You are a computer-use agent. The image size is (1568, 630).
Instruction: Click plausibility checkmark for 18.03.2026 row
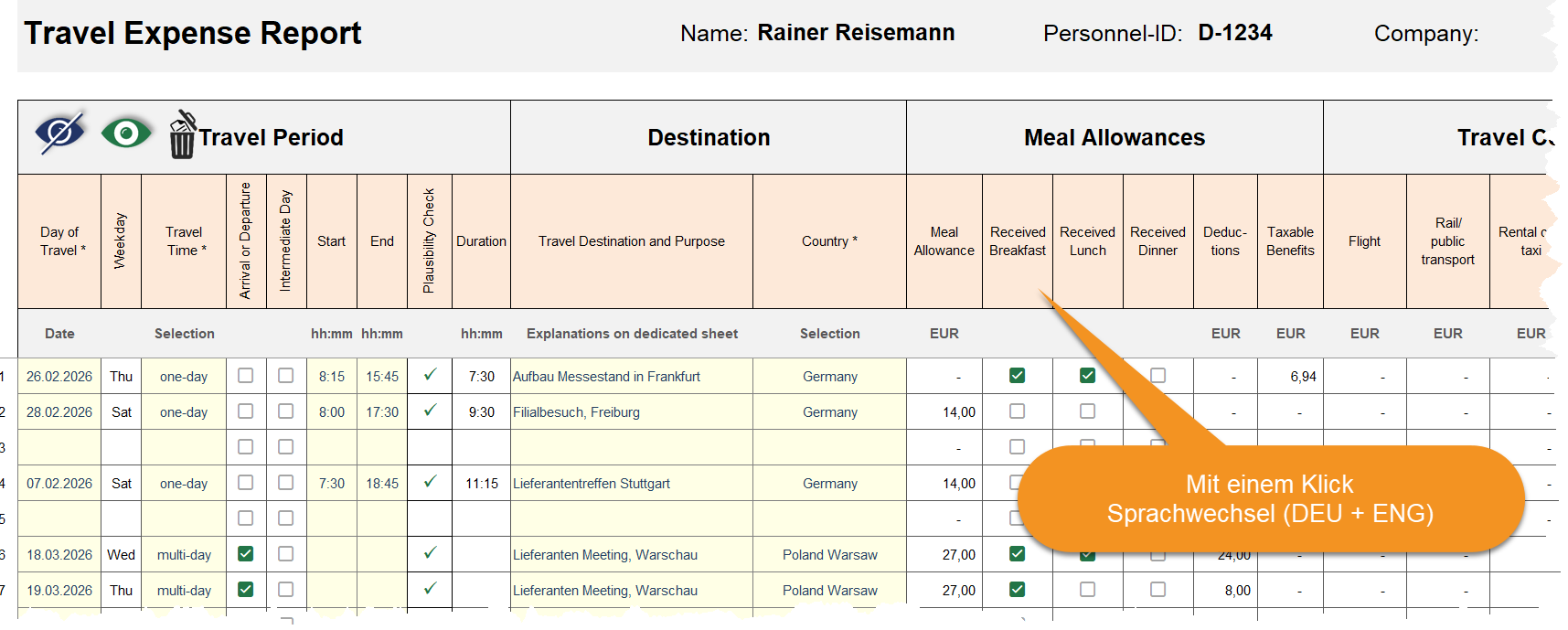tap(430, 553)
